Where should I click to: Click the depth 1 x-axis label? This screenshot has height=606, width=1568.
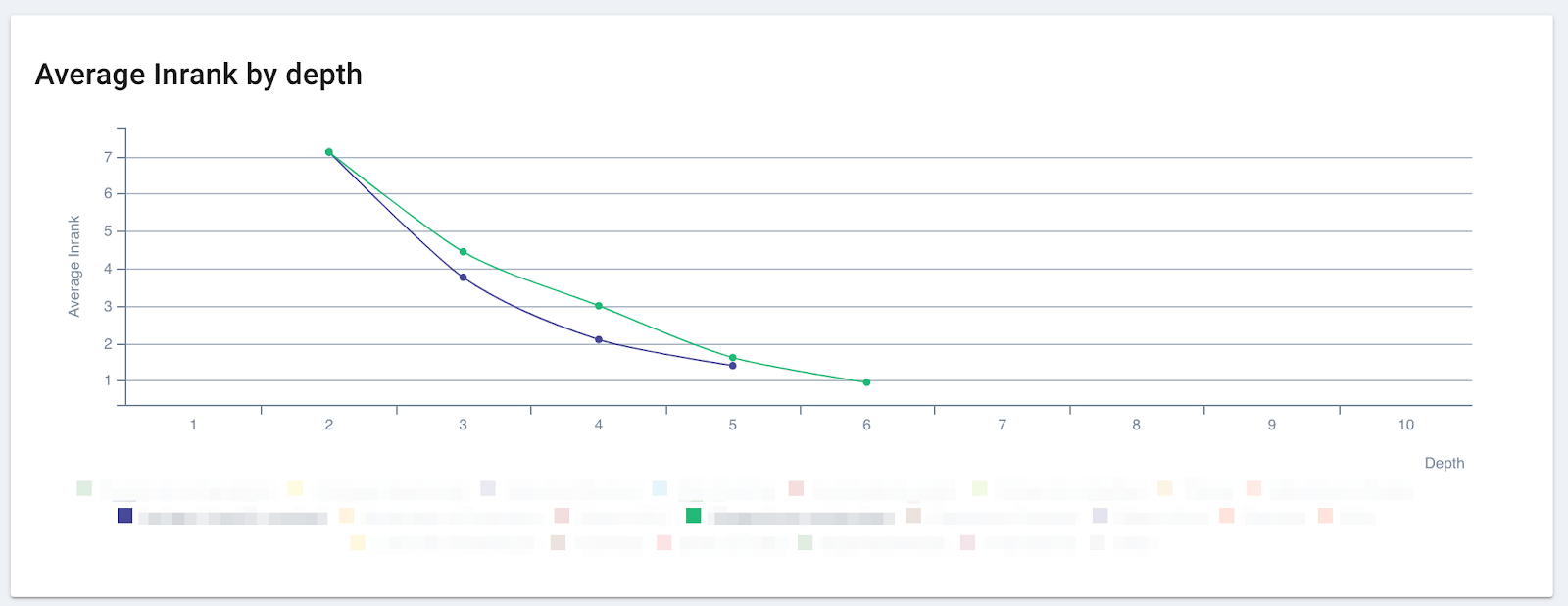193,425
